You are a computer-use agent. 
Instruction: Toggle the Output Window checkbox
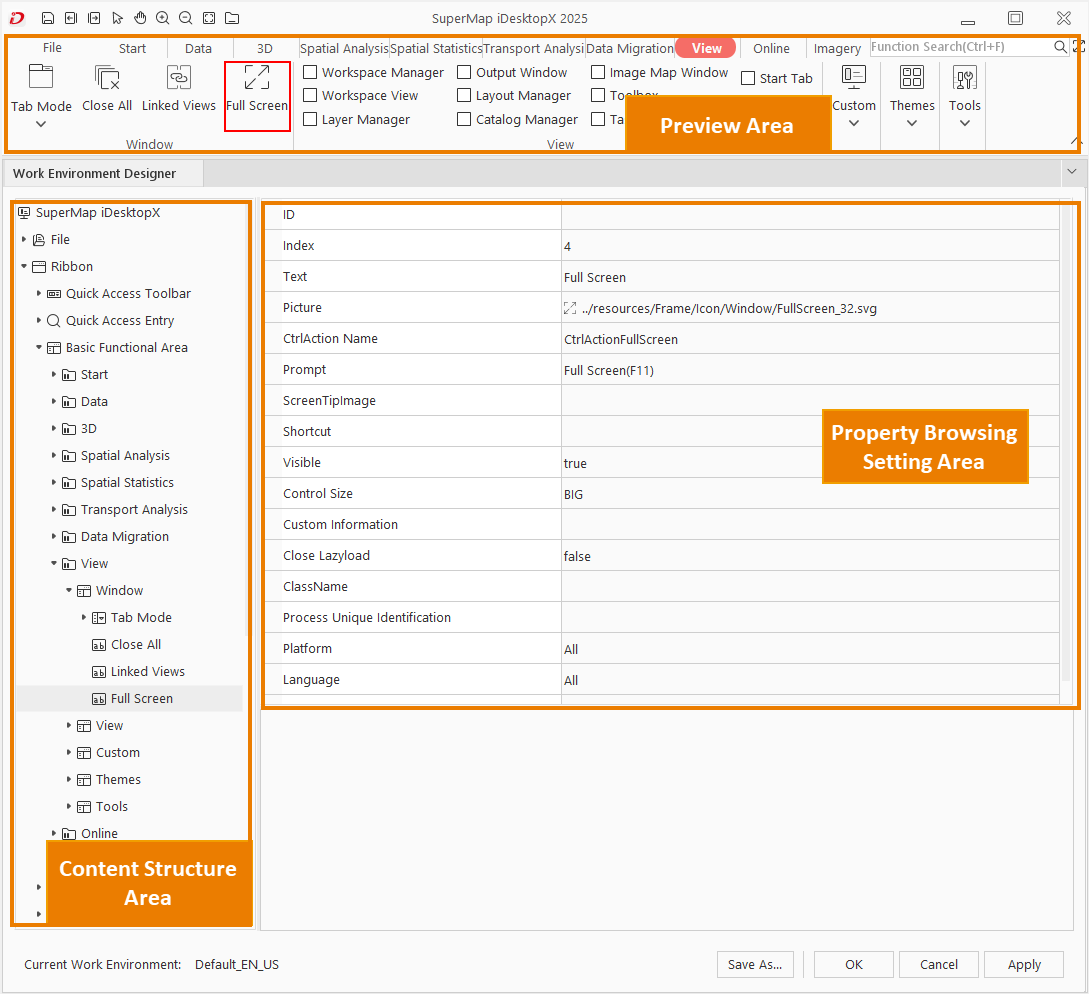point(464,72)
